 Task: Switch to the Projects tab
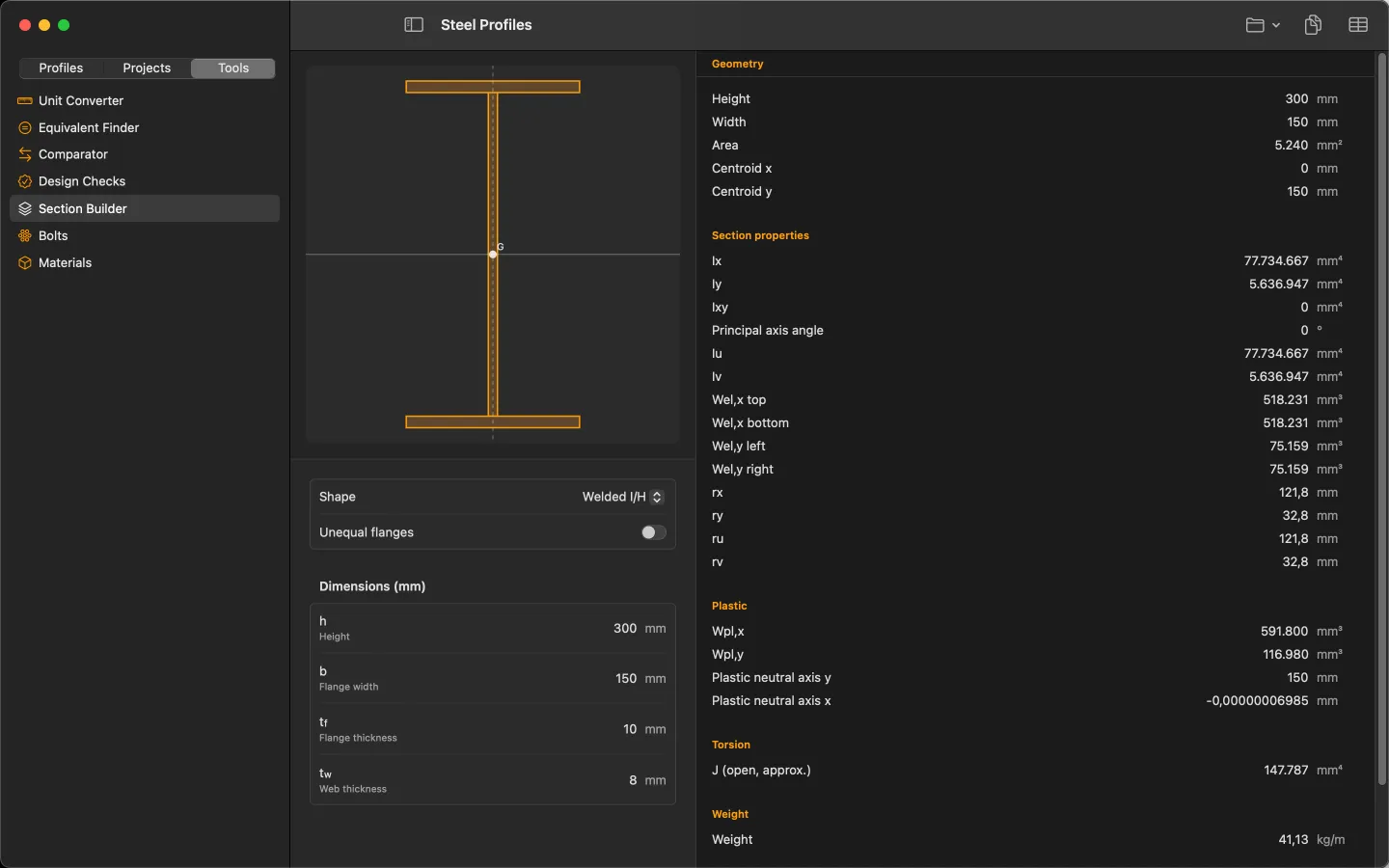pos(147,68)
